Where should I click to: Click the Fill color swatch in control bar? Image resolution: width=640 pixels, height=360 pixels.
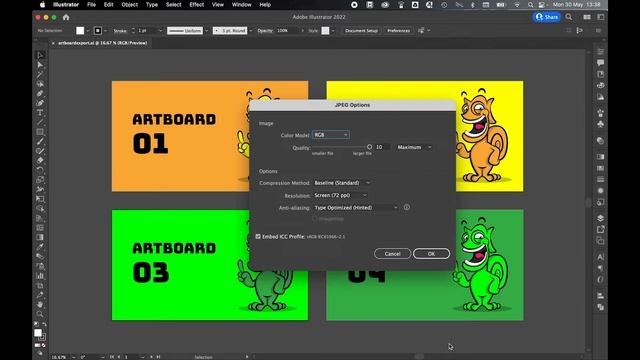pyautogui.click(x=80, y=31)
